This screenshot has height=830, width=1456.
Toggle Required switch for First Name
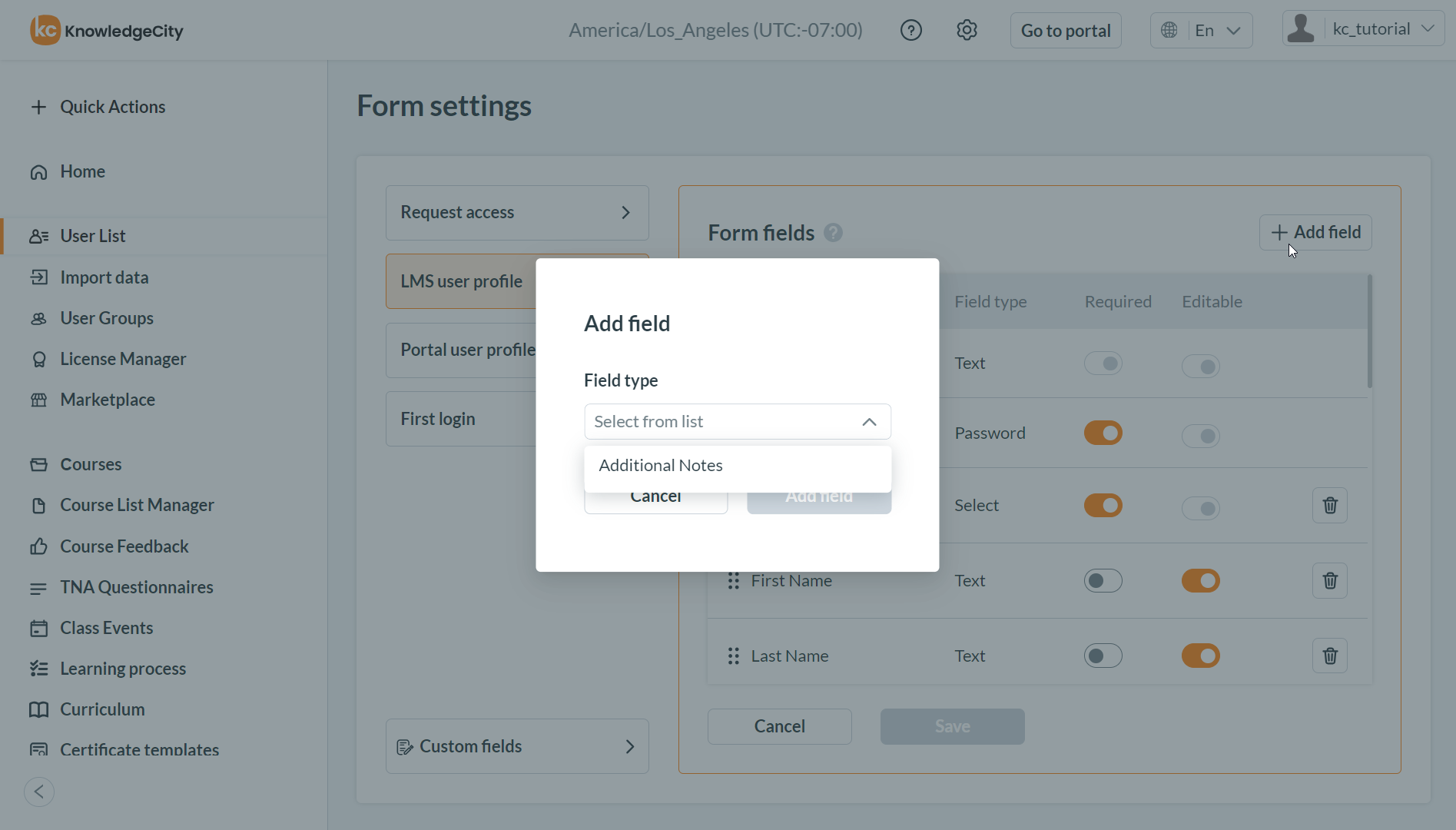tap(1103, 580)
